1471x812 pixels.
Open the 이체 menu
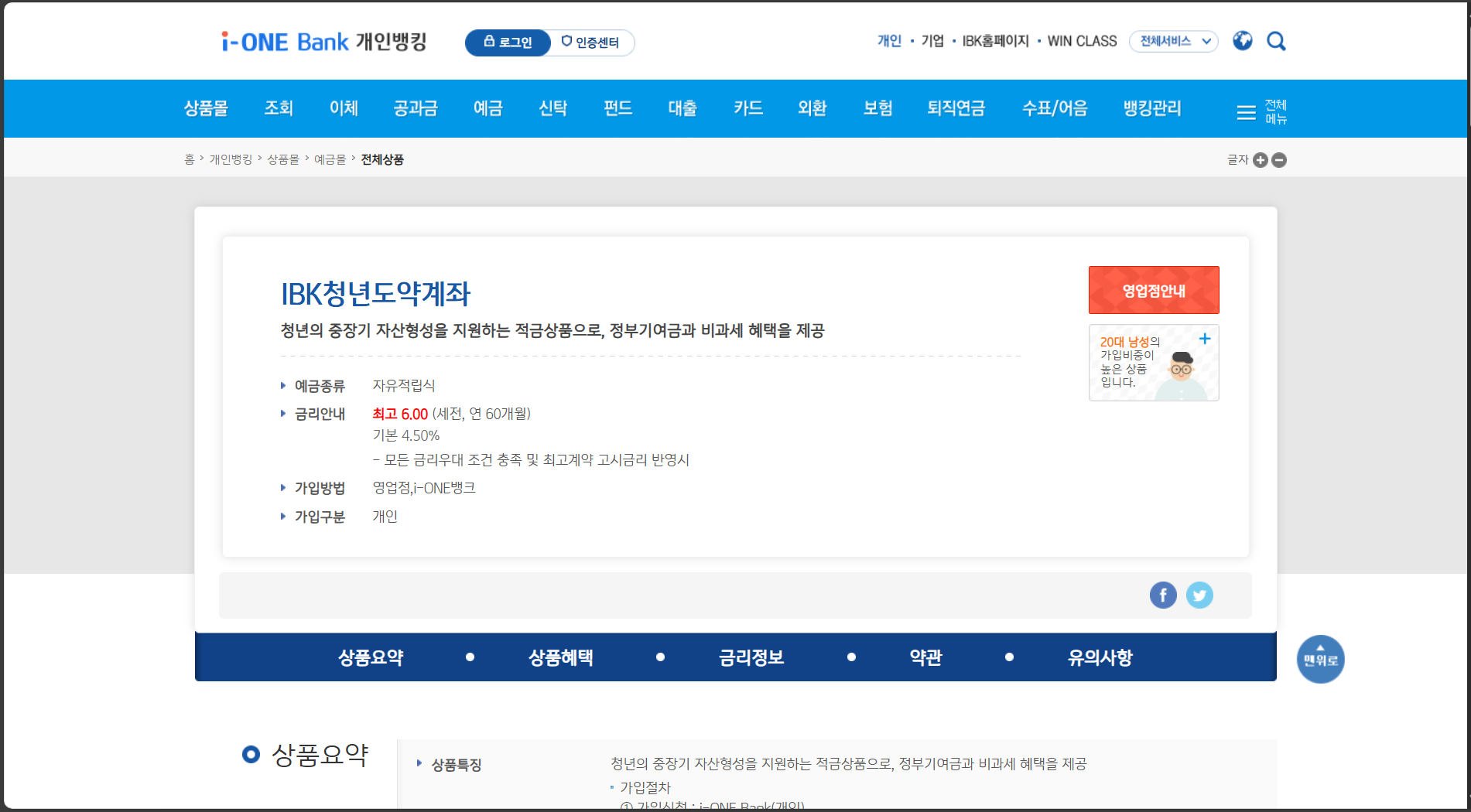[344, 108]
